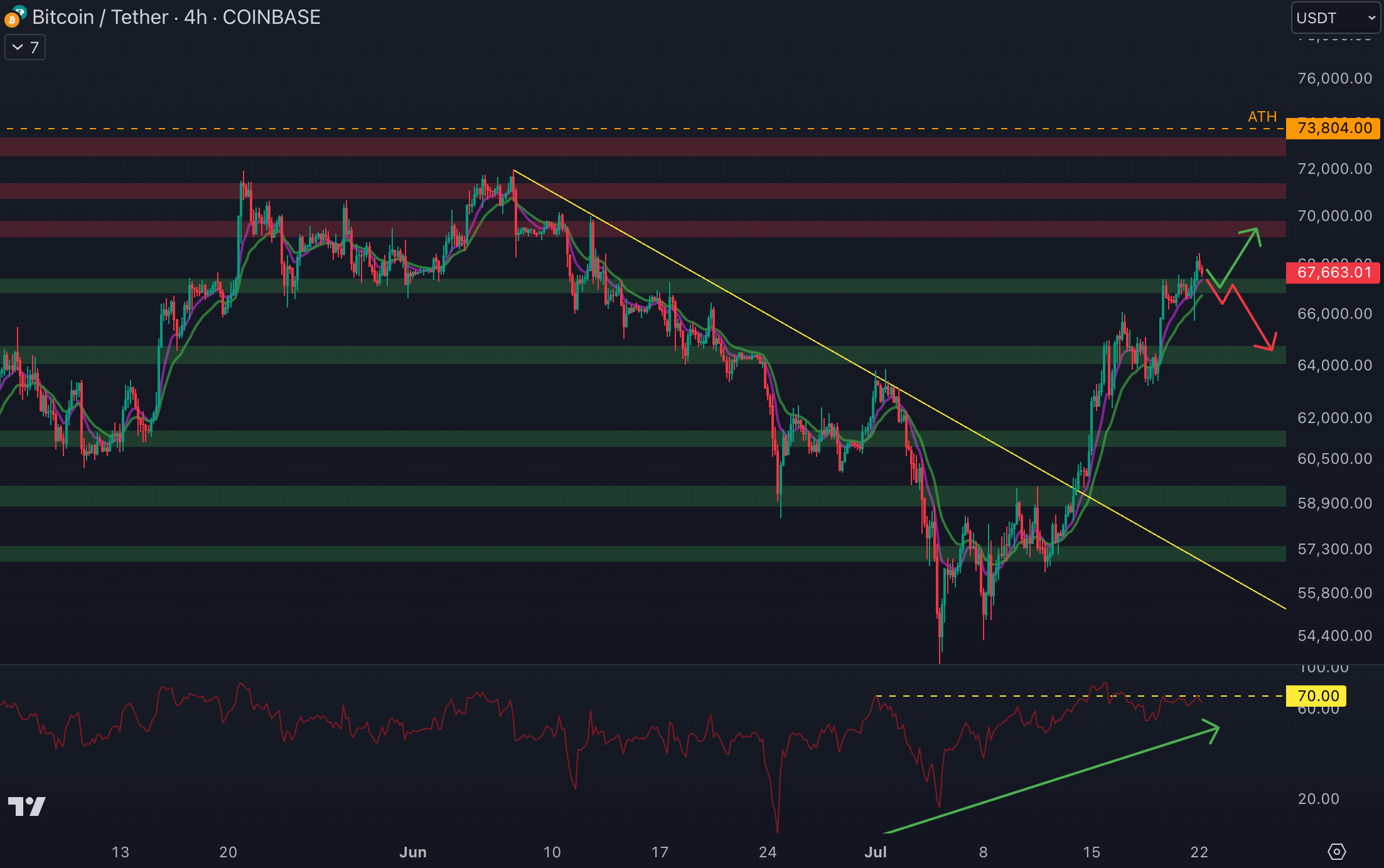This screenshot has height=868, width=1384.
Task: Click the yellow 70.00 RSI level label
Action: click(1317, 696)
